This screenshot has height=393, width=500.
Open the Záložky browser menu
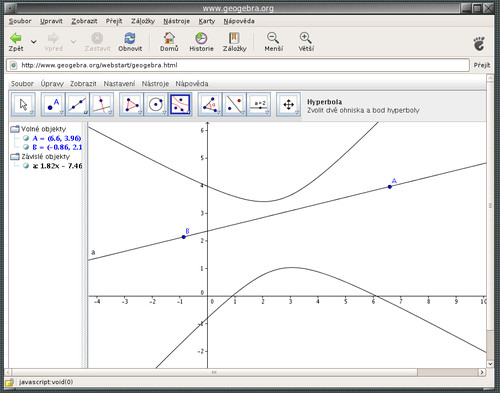pyautogui.click(x=143, y=21)
